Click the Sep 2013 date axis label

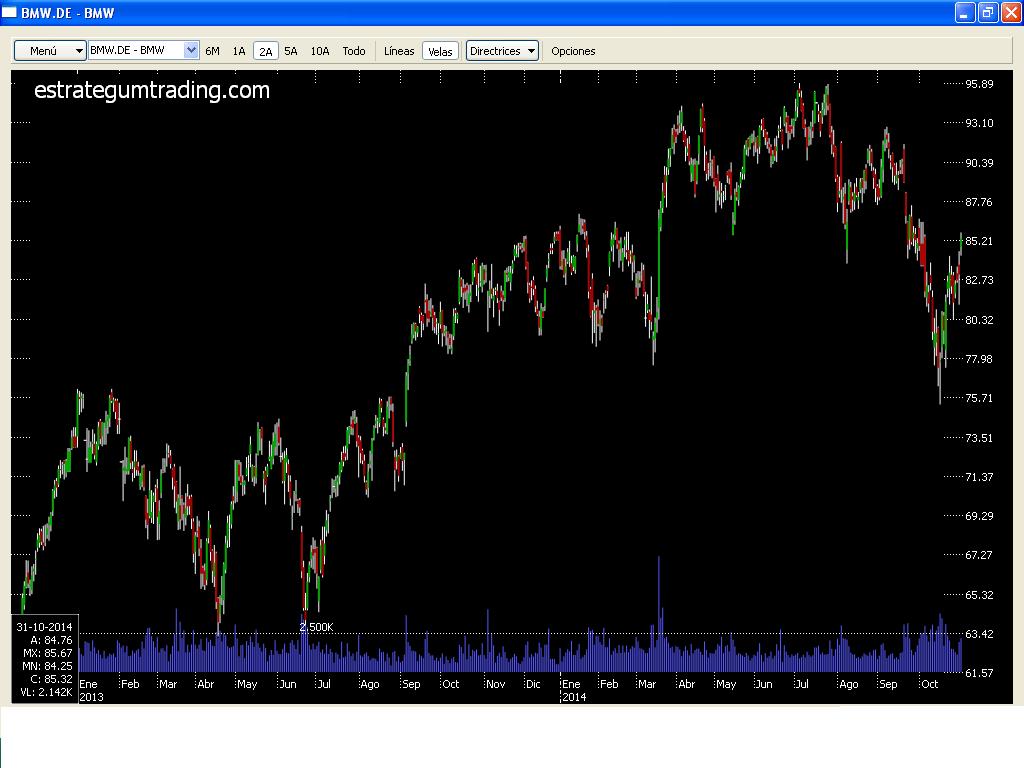click(x=411, y=684)
